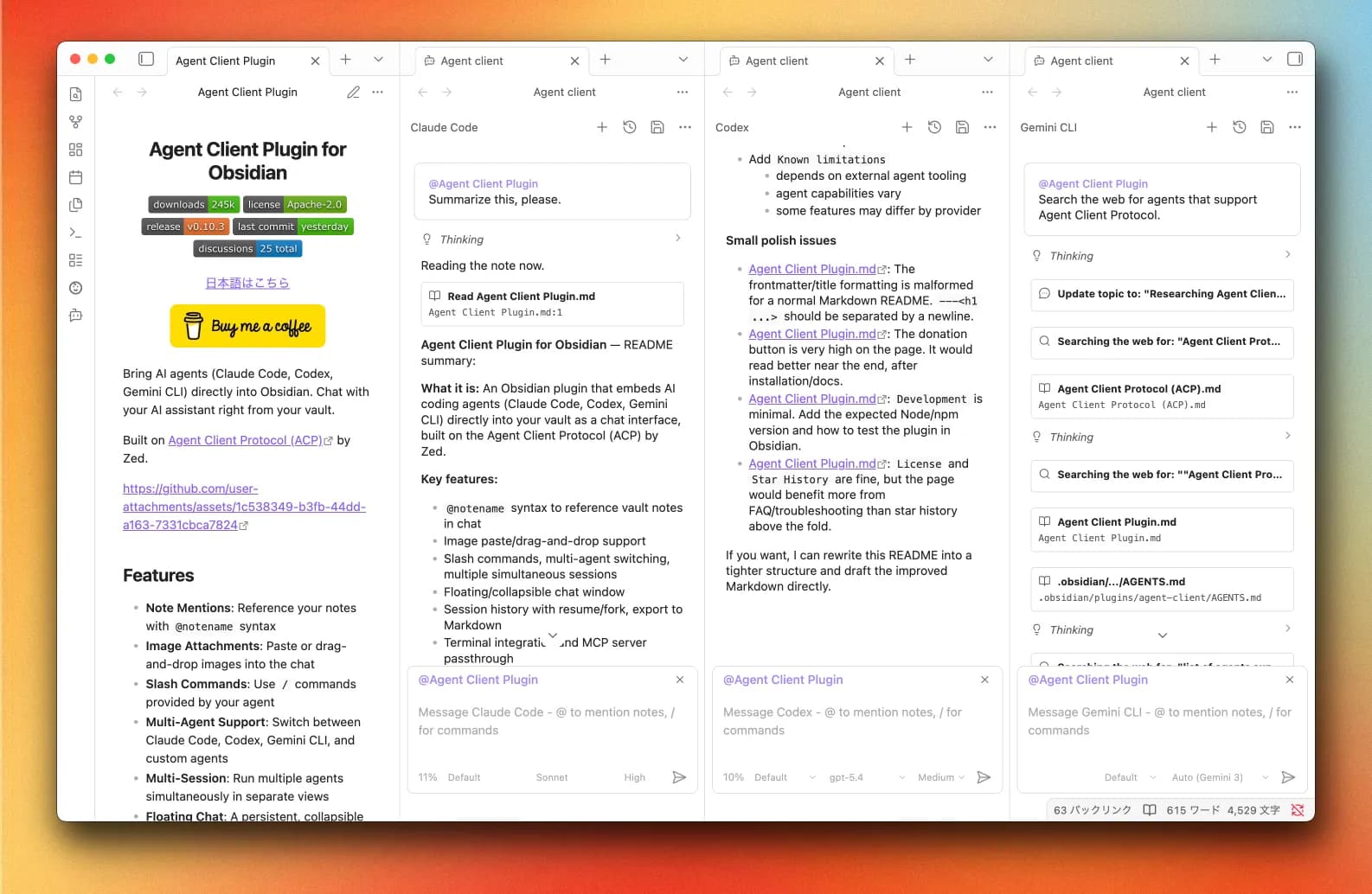1372x894 pixels.
Task: Open the Claude Code chat header's more menu
Action: click(685, 127)
